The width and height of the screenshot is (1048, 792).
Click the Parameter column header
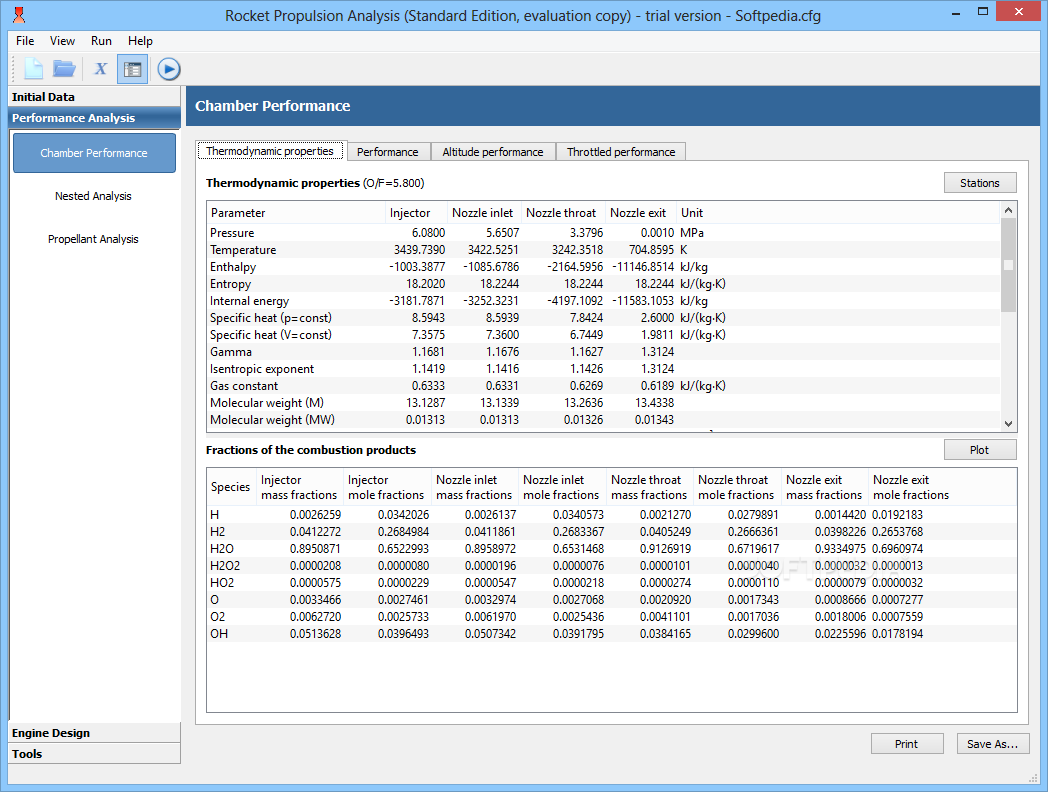coord(296,213)
